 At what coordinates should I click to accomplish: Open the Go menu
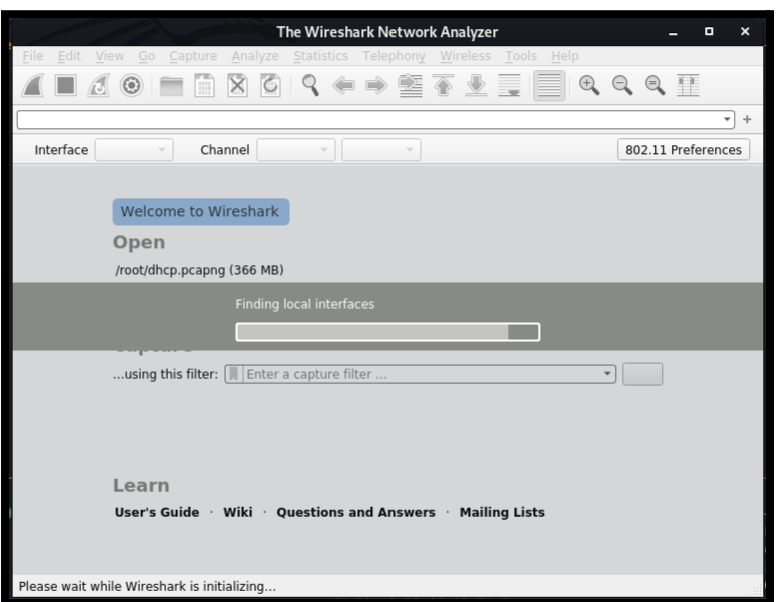(147, 56)
